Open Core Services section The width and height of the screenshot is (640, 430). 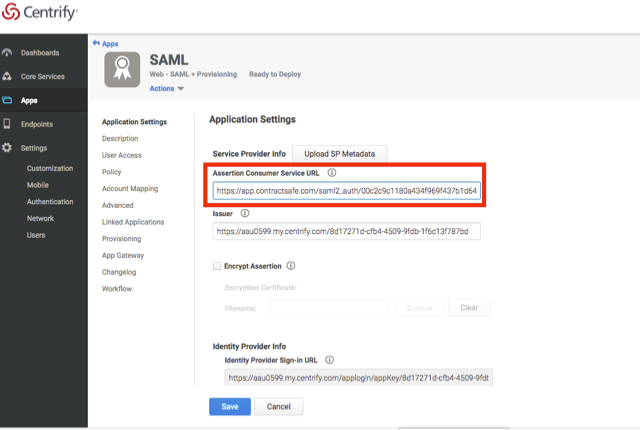coord(42,76)
